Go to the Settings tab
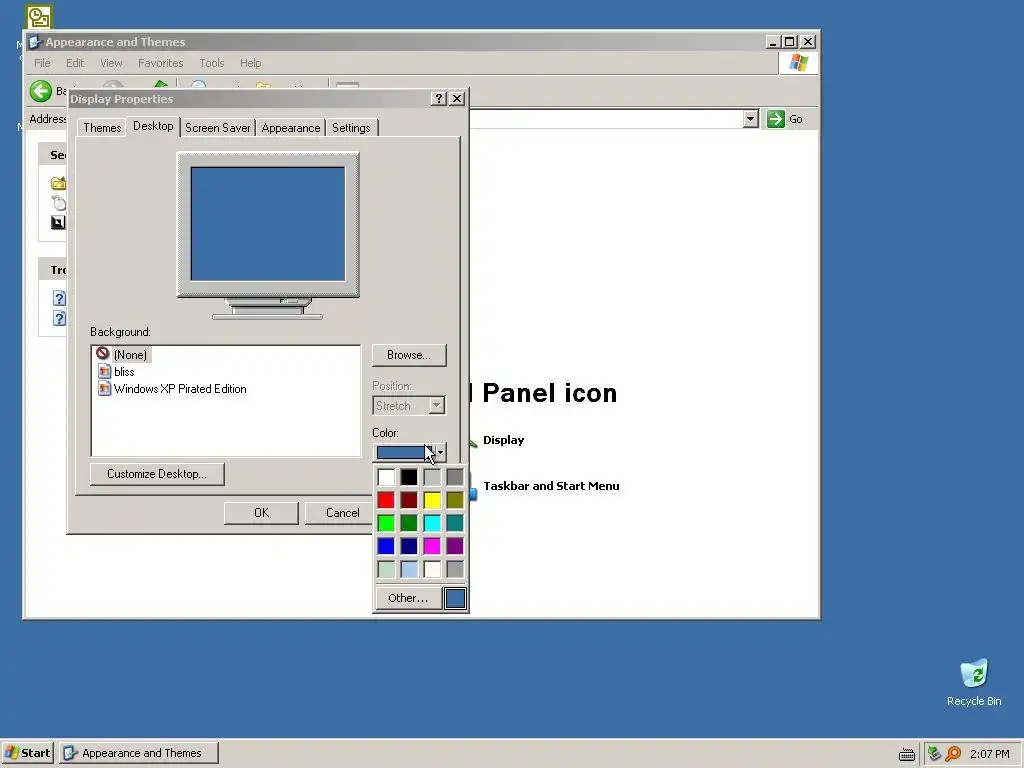 click(x=351, y=127)
